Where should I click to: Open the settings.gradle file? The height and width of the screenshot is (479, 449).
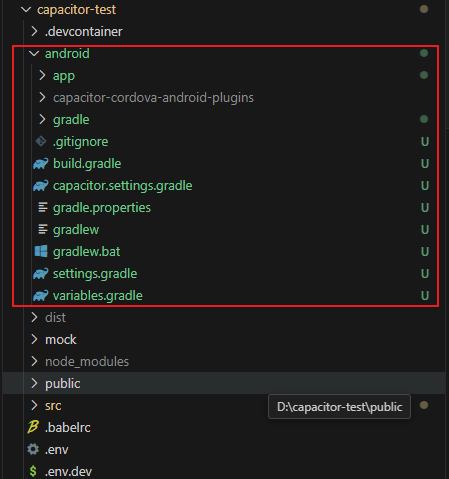[95, 274]
